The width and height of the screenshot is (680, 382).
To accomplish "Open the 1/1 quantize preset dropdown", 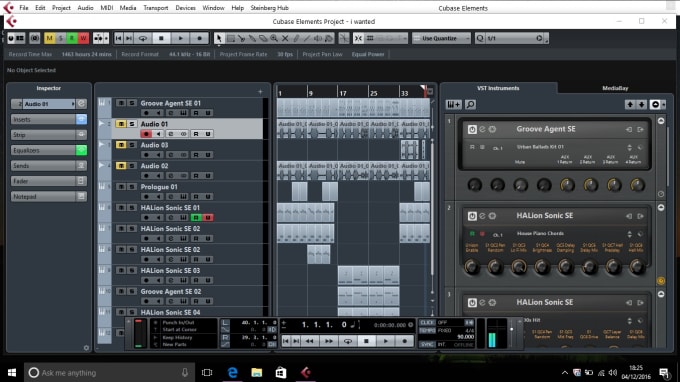I will click(x=515, y=38).
